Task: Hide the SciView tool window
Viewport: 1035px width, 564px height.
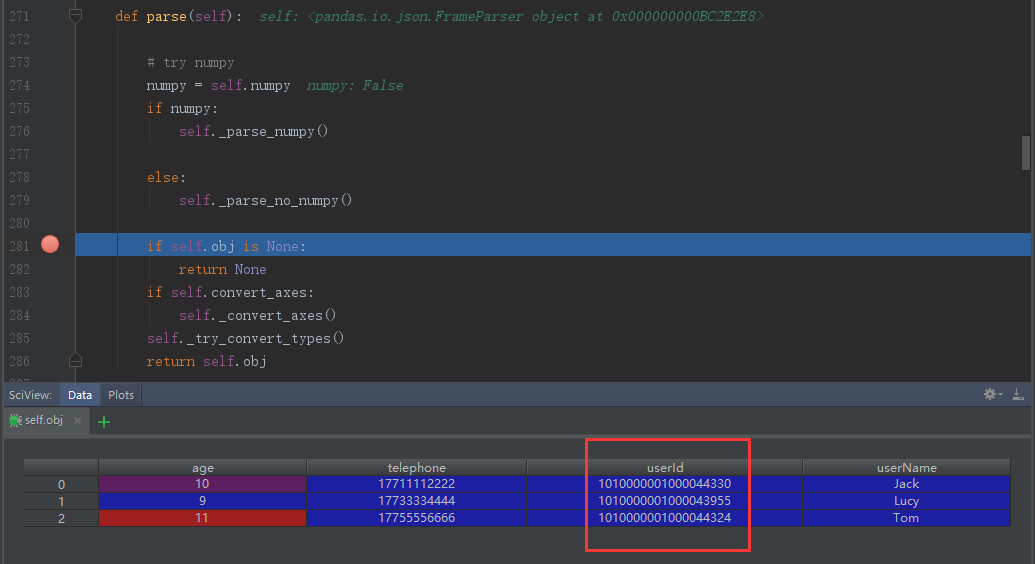Action: 1018,395
